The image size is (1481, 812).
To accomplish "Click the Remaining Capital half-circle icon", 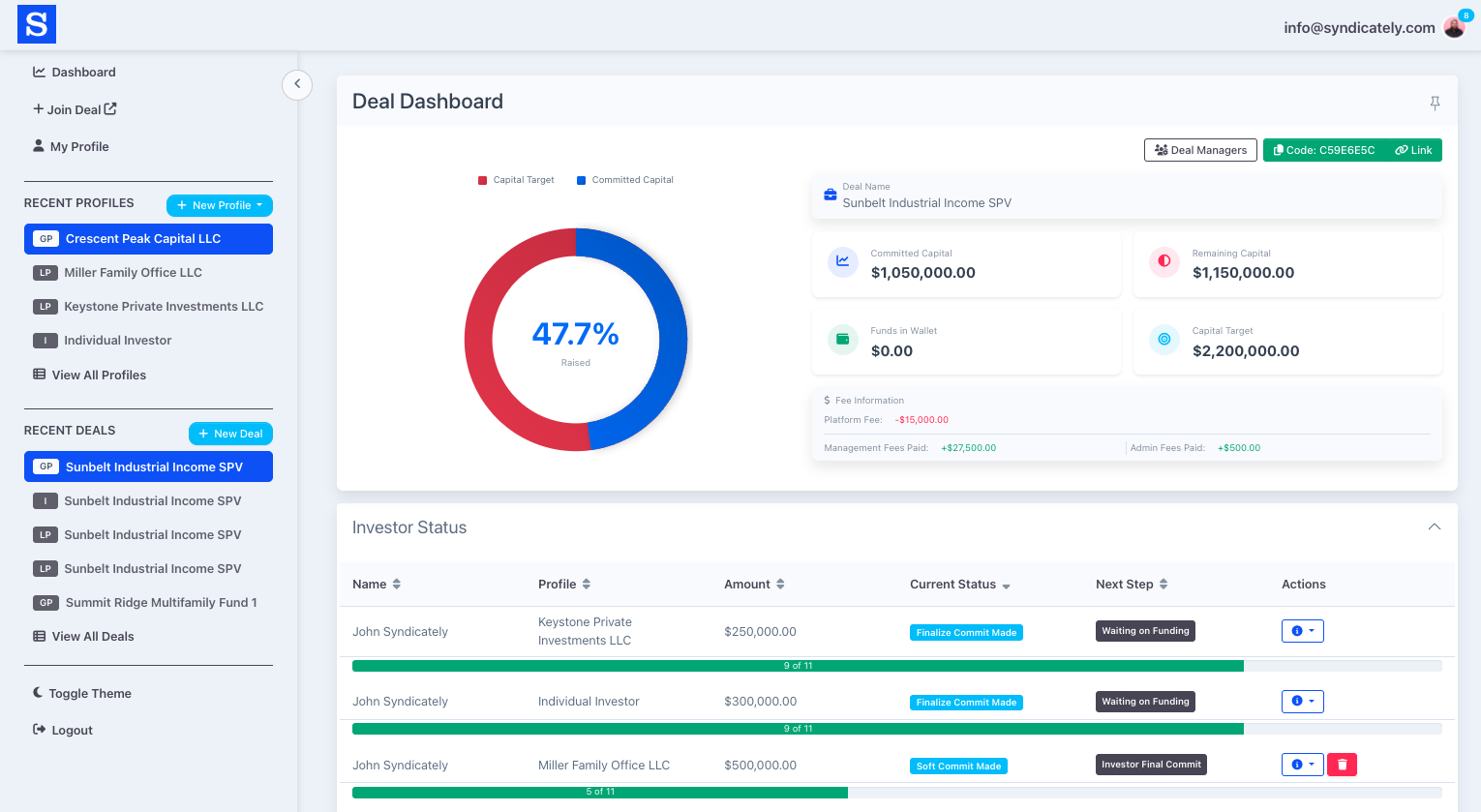I will (x=1164, y=261).
